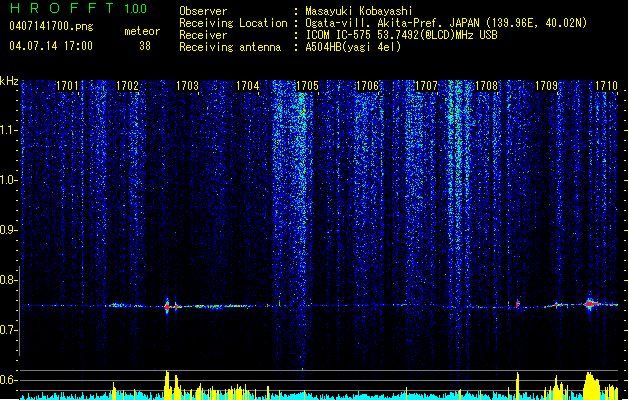The image size is (629, 400).
Task: Click the strong red echo near 1710
Action: 590,304
